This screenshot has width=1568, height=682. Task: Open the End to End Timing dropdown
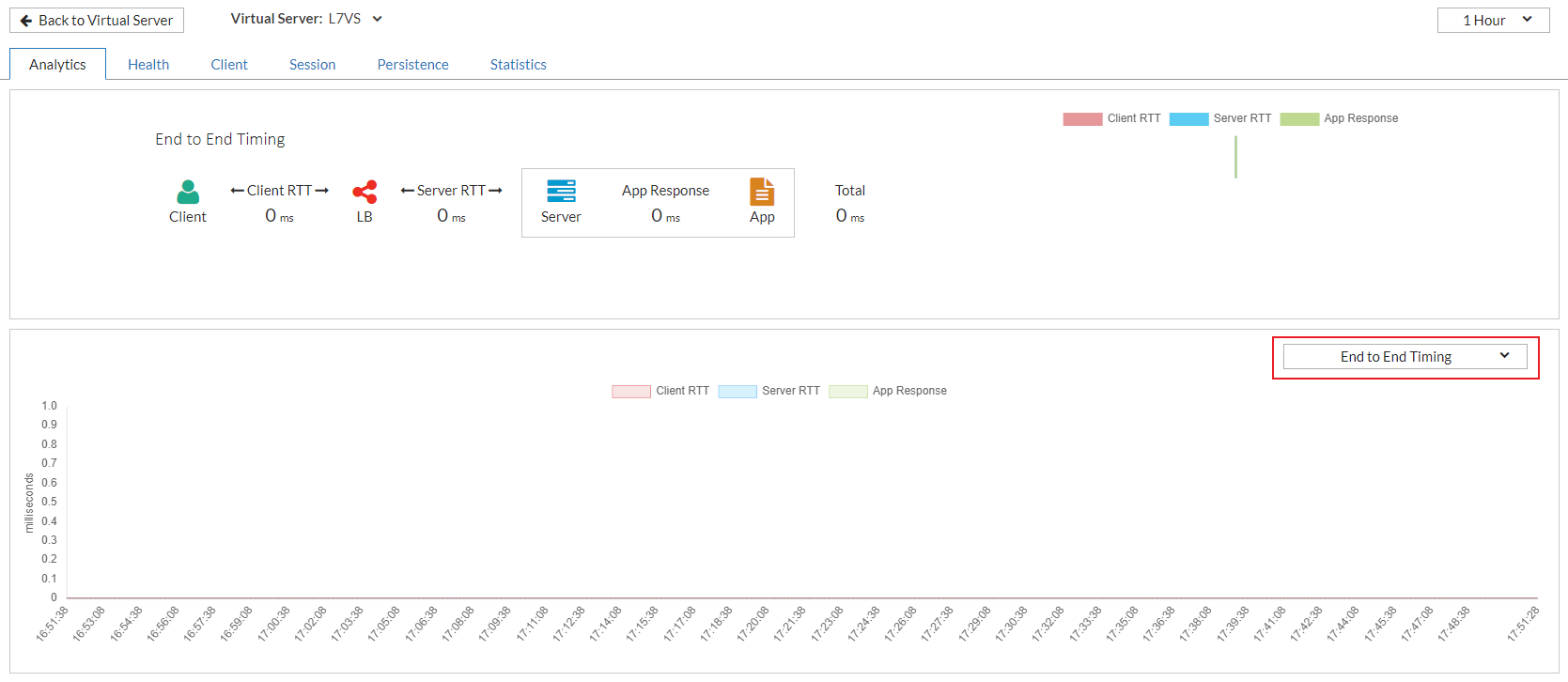coord(1405,357)
